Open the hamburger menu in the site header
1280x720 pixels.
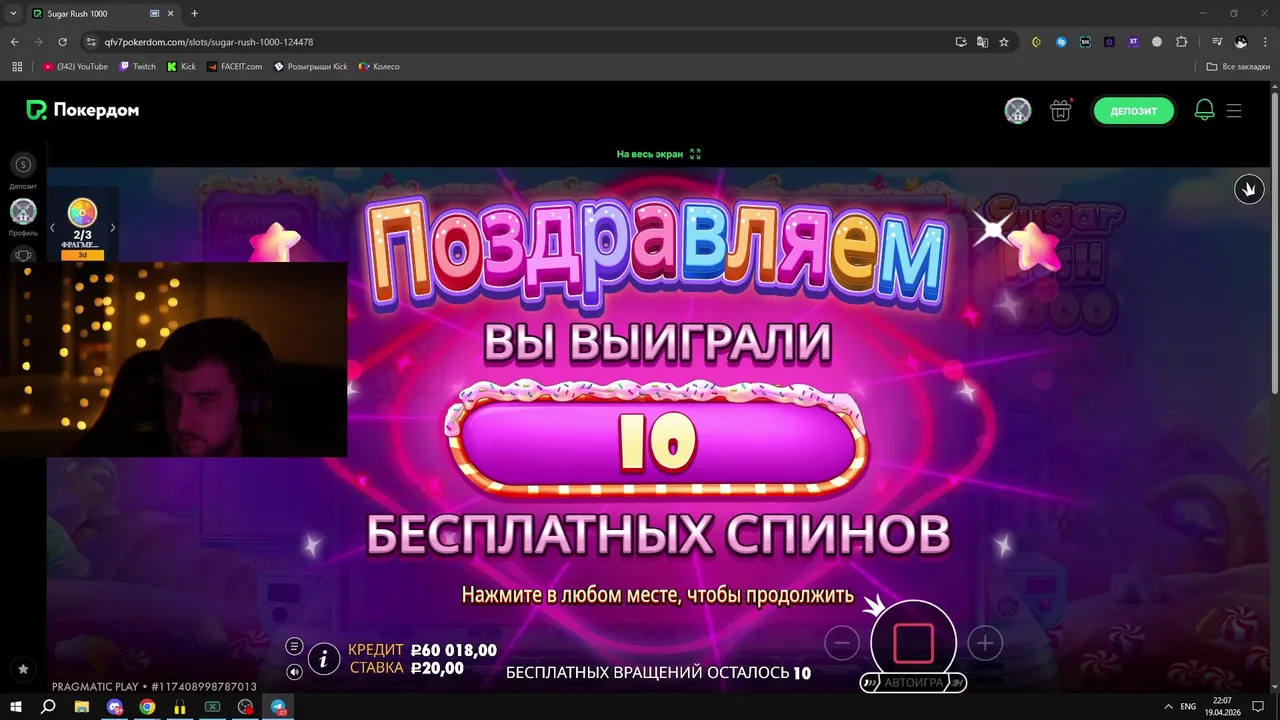pos(1234,111)
